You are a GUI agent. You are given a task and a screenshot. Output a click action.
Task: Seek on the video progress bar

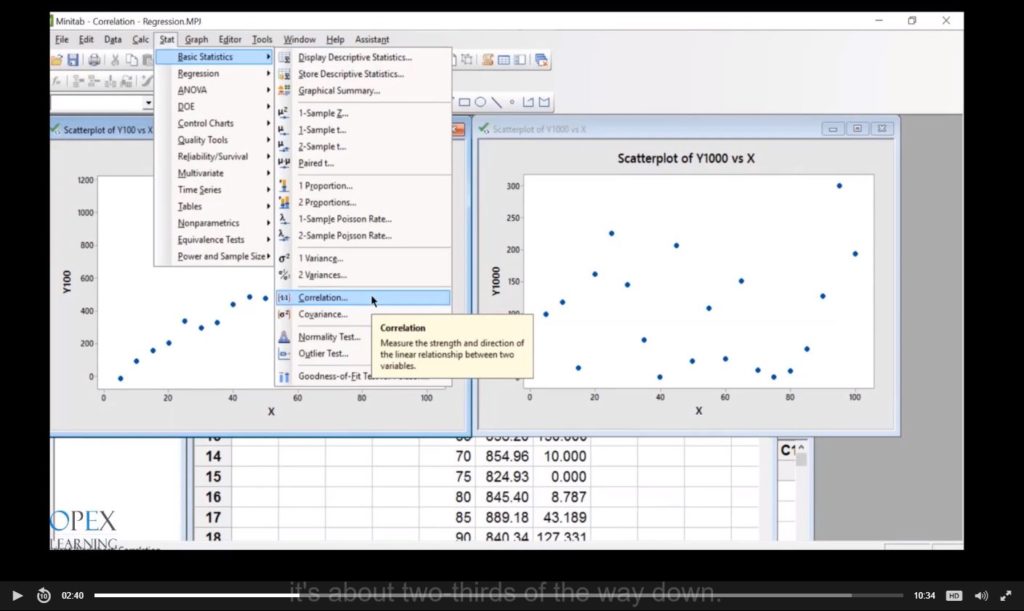[x=500, y=595]
